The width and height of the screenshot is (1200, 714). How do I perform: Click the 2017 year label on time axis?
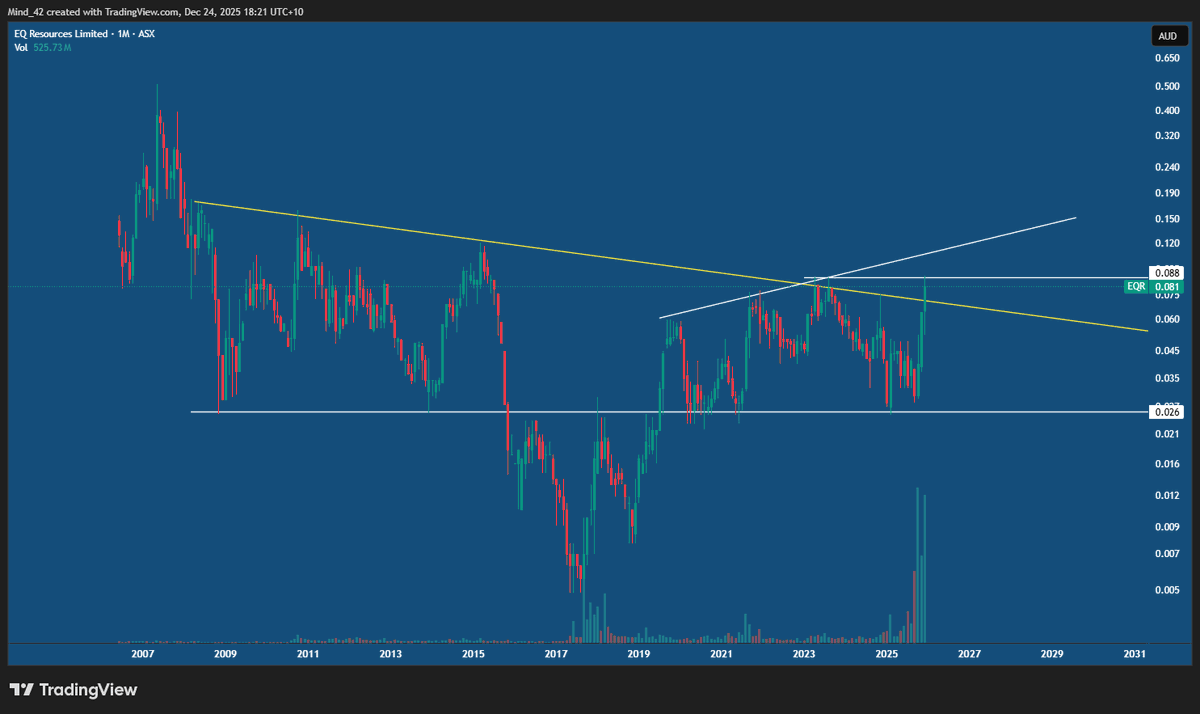556,654
